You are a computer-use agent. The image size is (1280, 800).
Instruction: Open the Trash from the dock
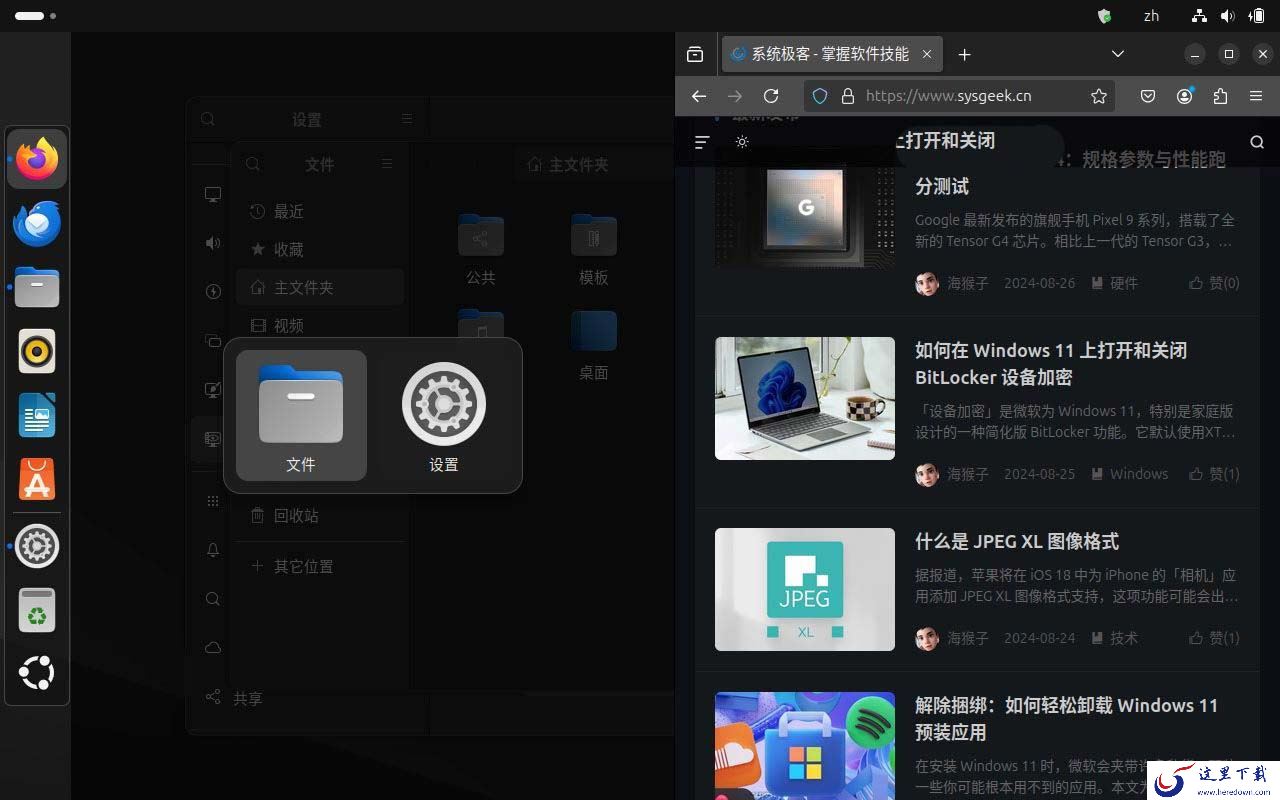tap(37, 610)
